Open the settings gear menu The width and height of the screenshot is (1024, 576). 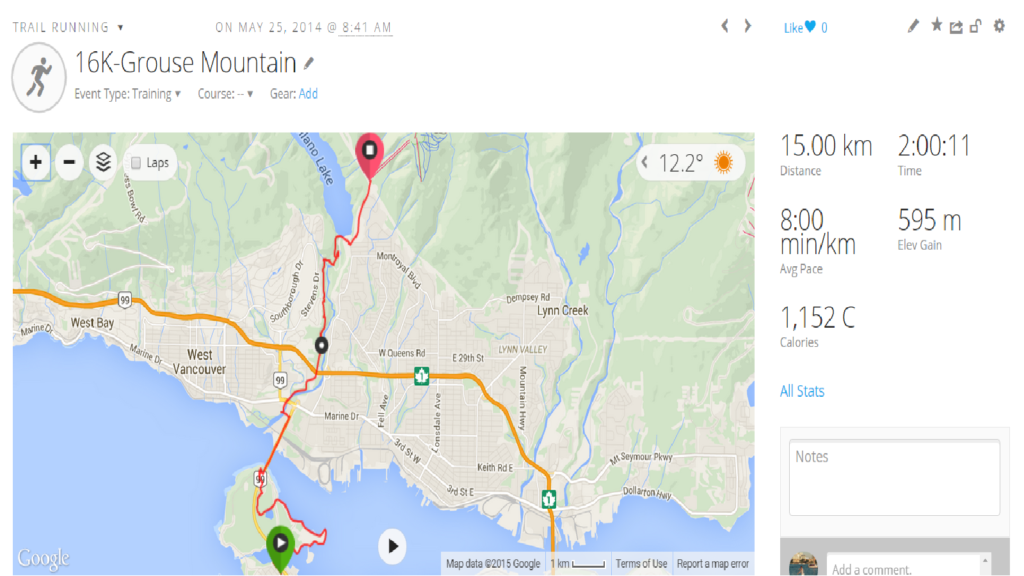pyautogui.click(x=998, y=26)
